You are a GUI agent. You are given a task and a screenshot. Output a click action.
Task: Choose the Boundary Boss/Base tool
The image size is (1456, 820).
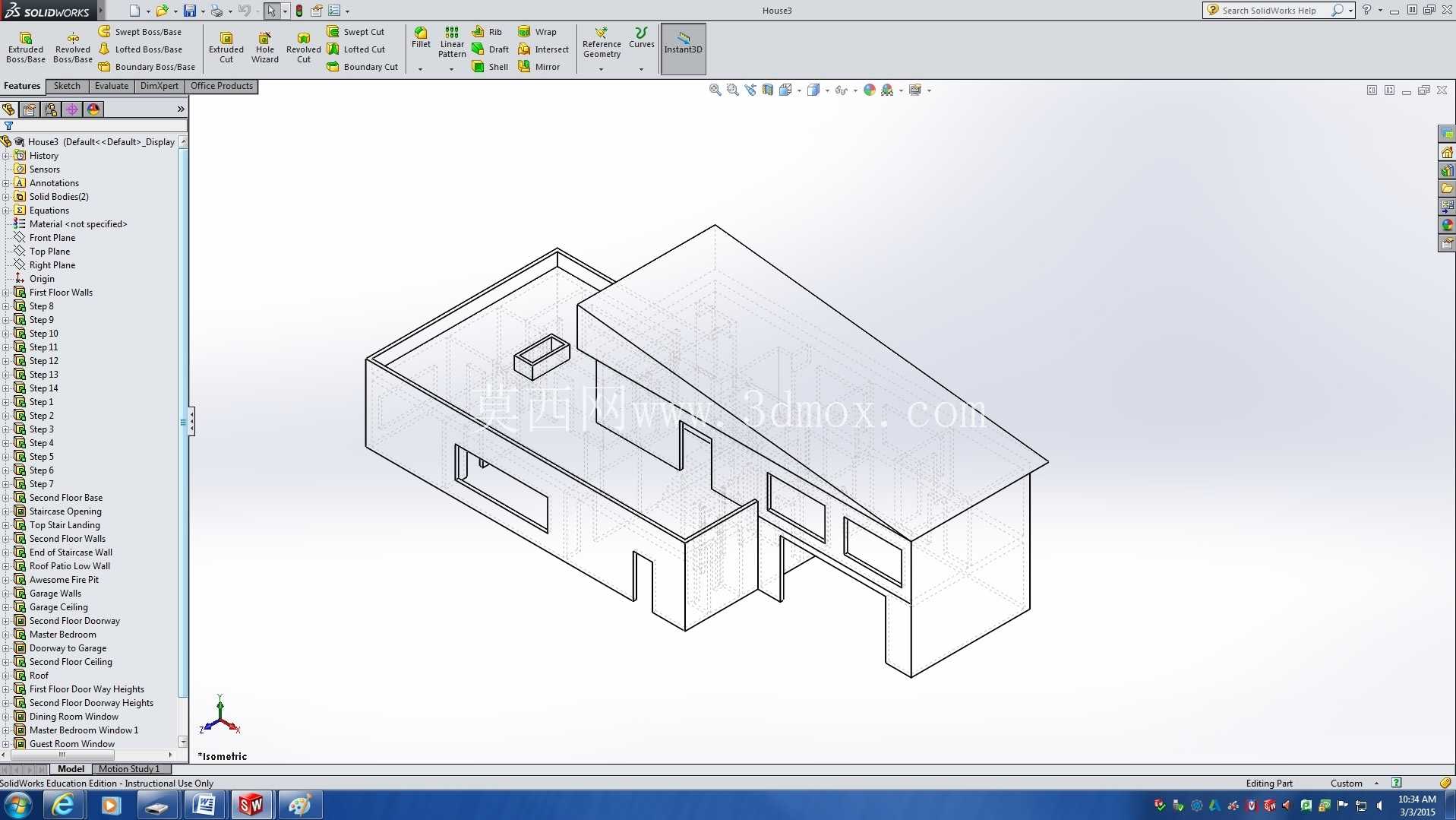147,67
